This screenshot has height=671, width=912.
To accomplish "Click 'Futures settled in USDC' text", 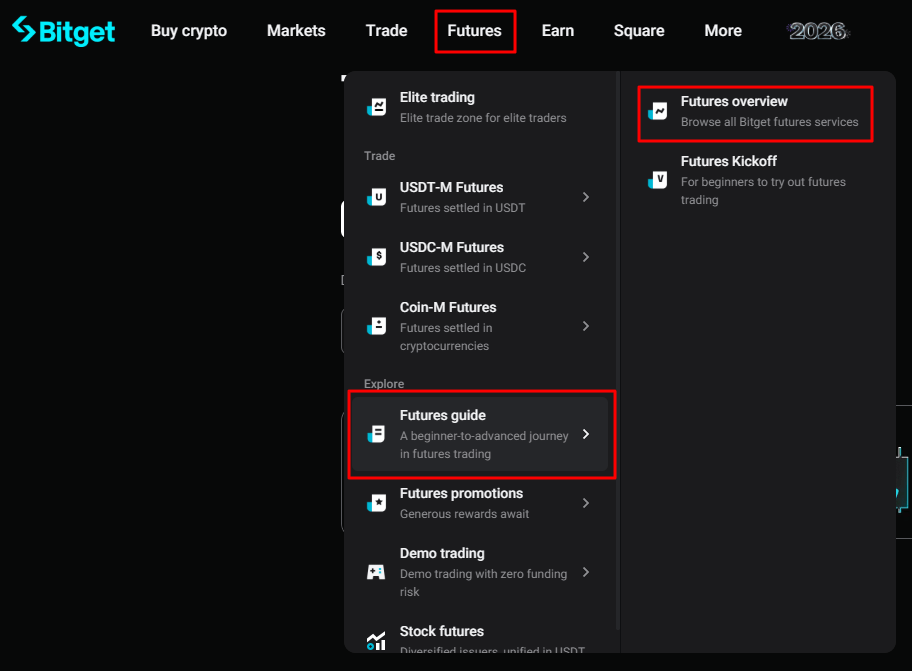I will (463, 268).
